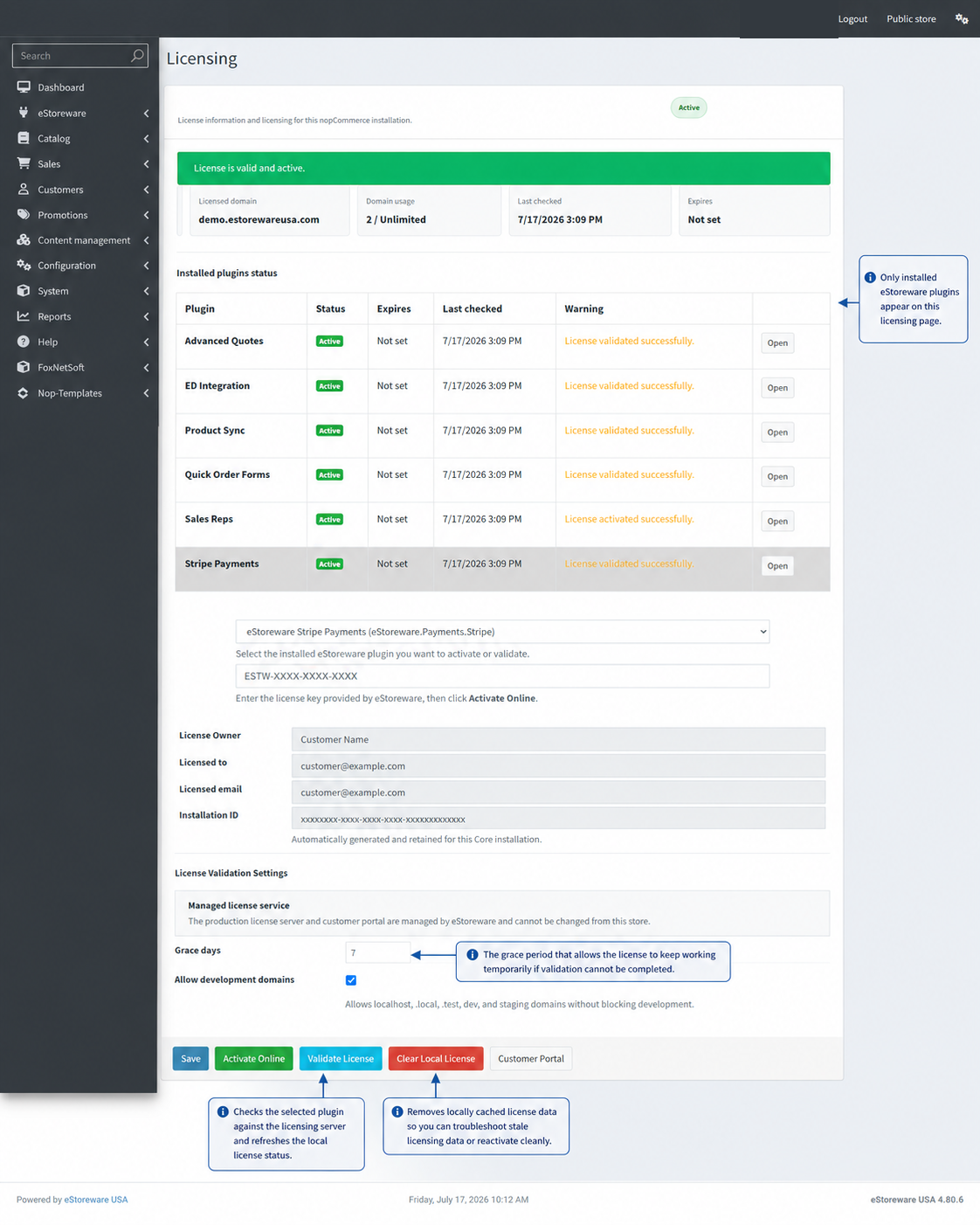Click the eStoreware USA footer link

click(x=96, y=1200)
